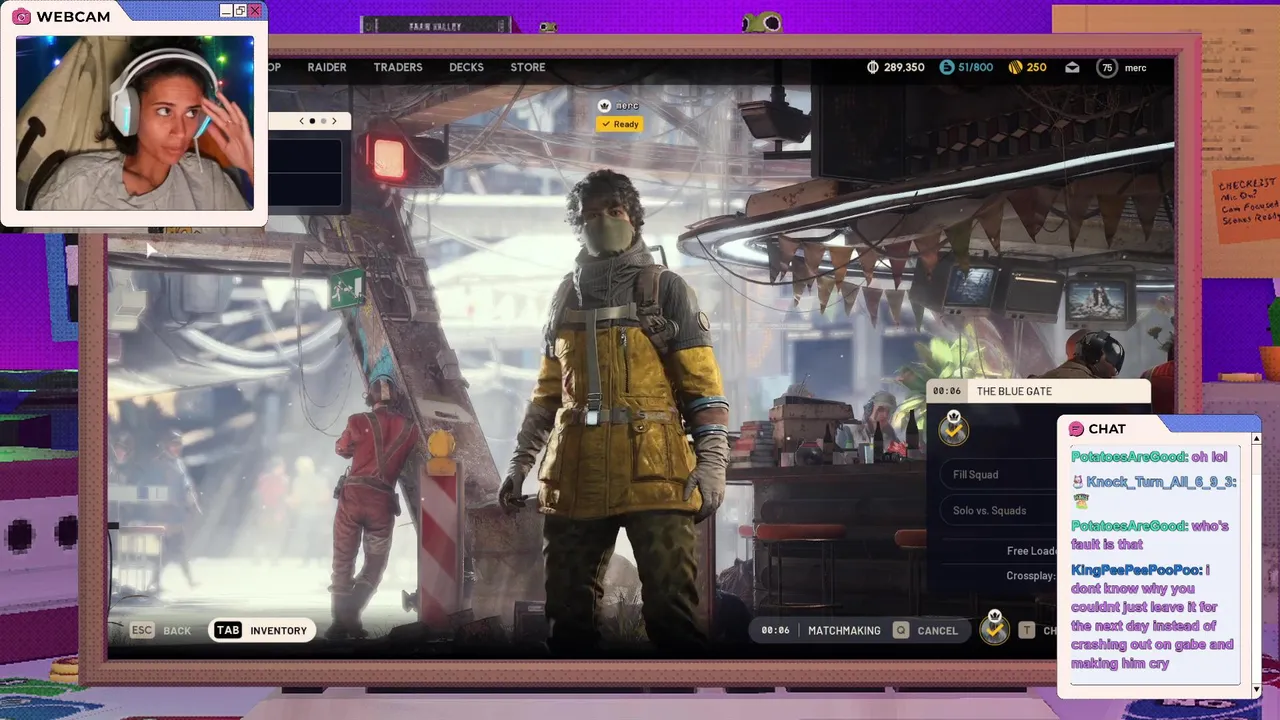Click the webcam video feed
Viewport: 1280px width, 720px height.
134,123
